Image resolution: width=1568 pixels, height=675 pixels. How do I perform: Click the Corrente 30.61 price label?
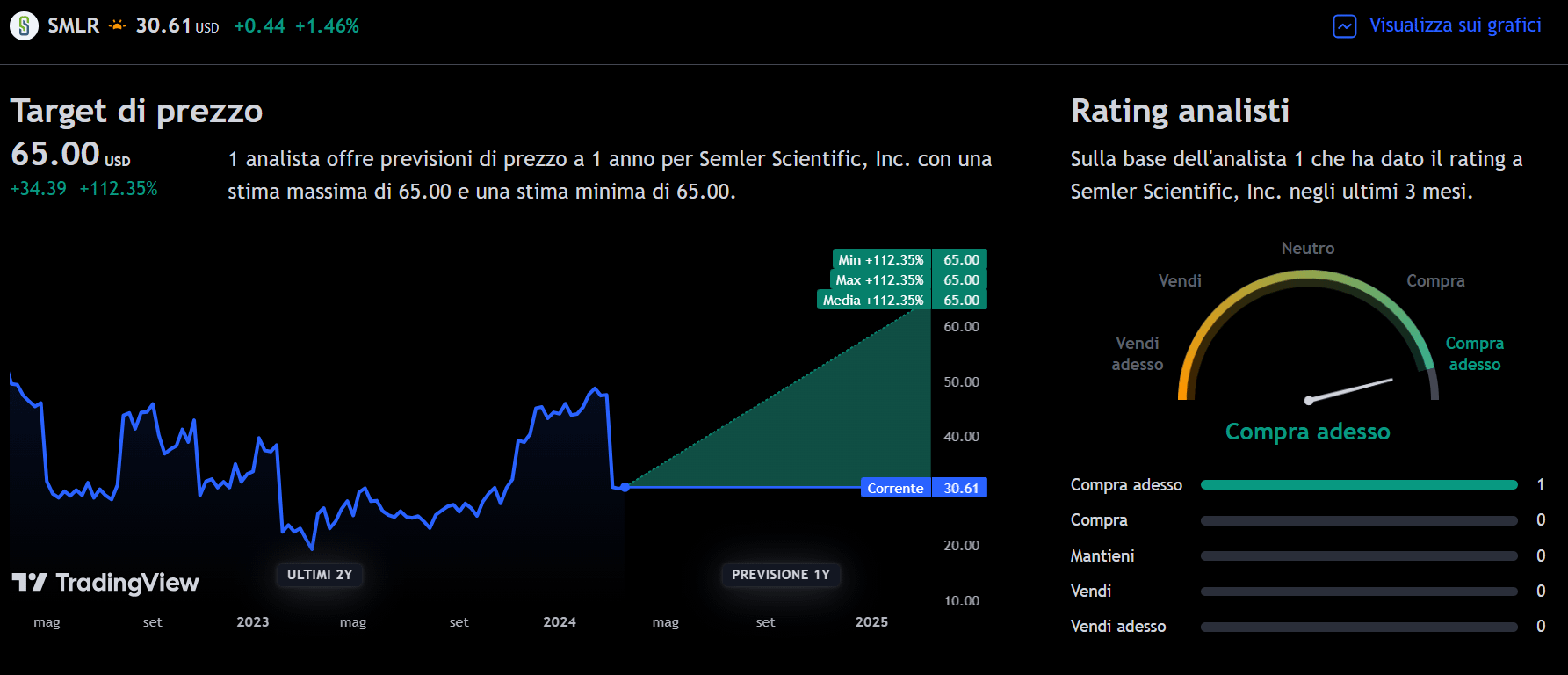(x=924, y=488)
